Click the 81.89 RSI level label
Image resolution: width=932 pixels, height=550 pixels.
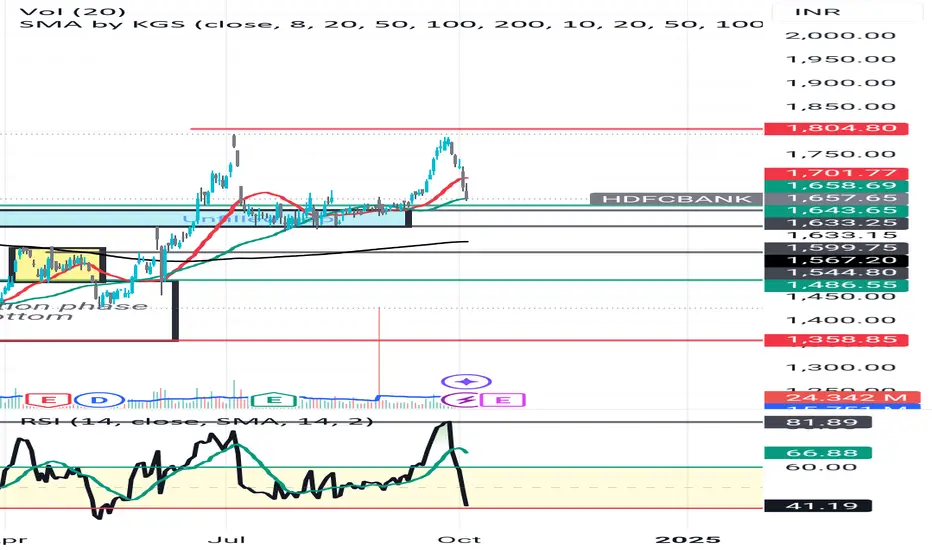pyautogui.click(x=818, y=423)
